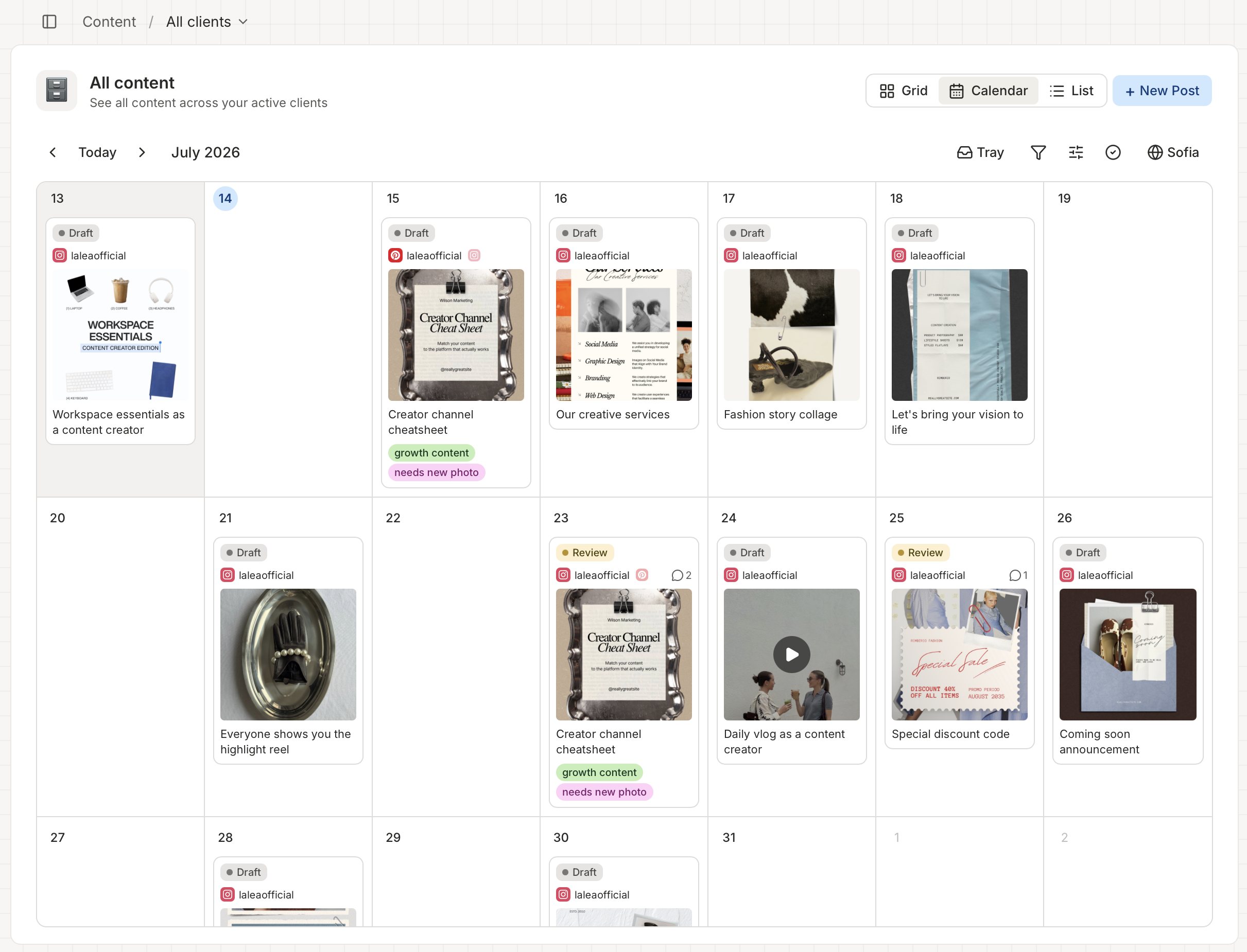
Task: Open Our creative services thumbnail
Action: click(623, 335)
